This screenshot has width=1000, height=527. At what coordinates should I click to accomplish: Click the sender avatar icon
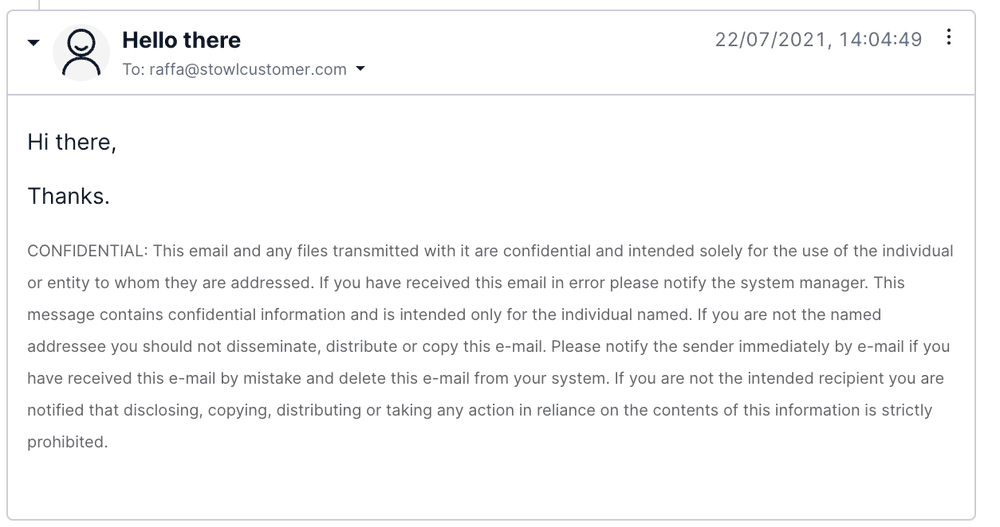[x=81, y=53]
